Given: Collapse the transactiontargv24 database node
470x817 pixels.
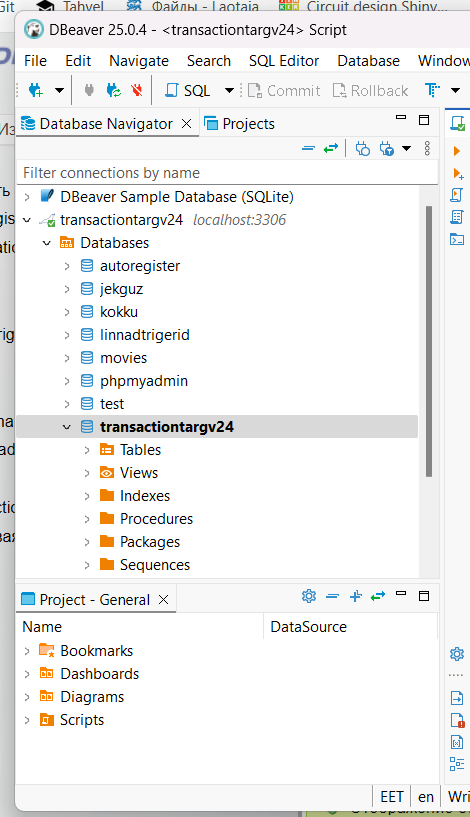Looking at the screenshot, I should (67, 427).
